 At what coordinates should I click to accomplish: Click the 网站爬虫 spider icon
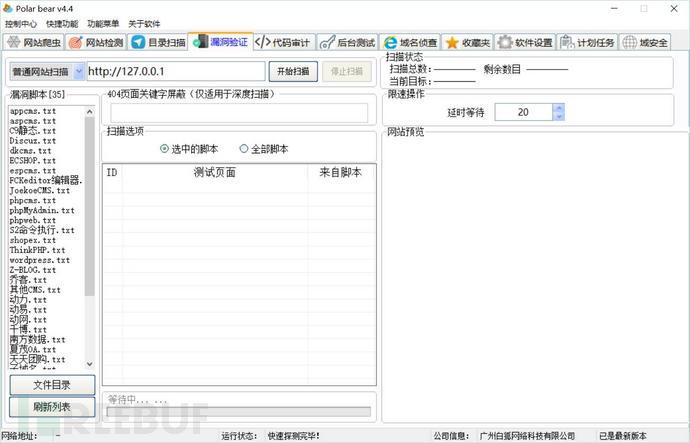pos(14,42)
